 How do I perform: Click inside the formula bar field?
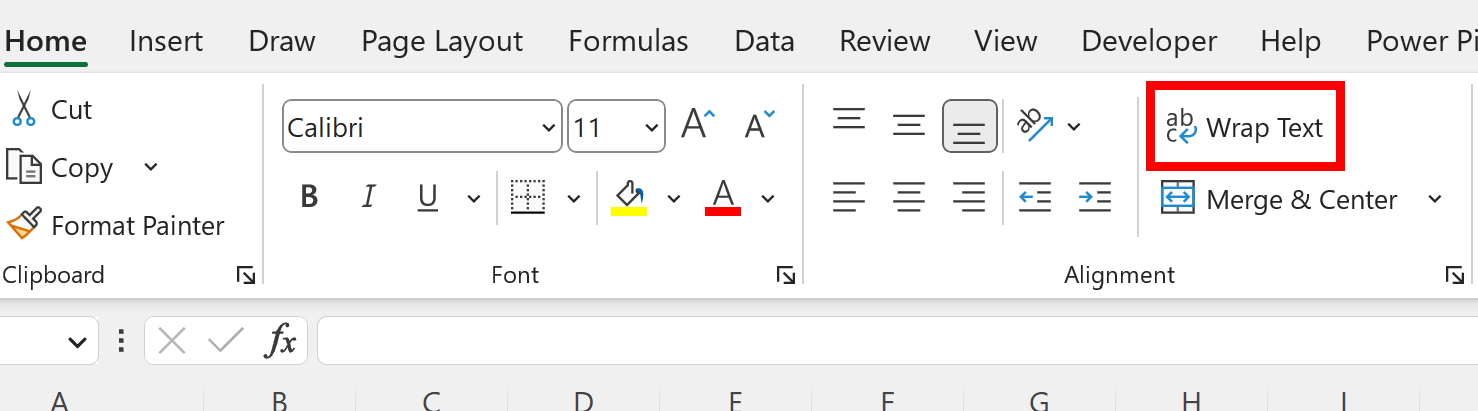pyautogui.click(x=897, y=342)
